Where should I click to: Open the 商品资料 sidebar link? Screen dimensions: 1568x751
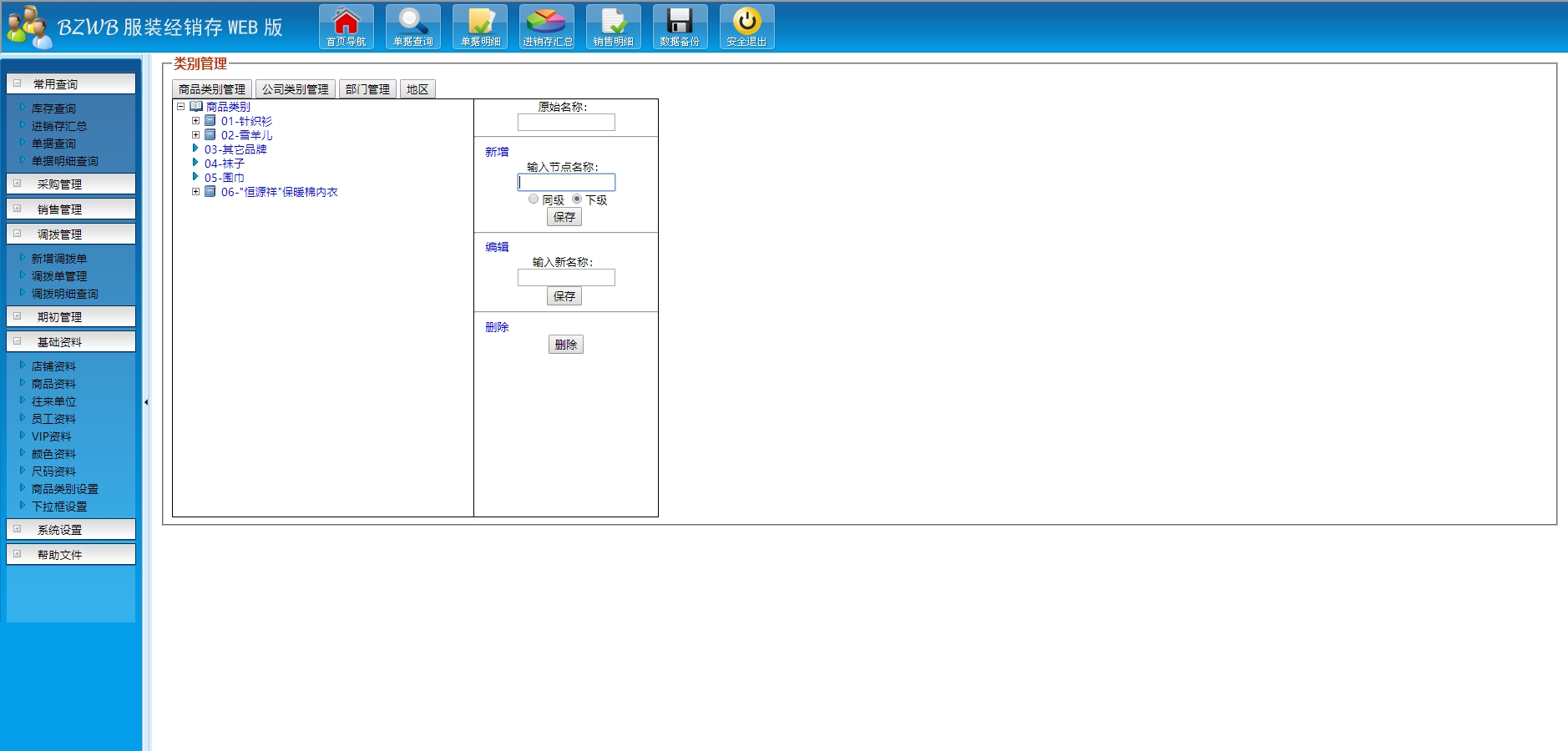tap(53, 384)
